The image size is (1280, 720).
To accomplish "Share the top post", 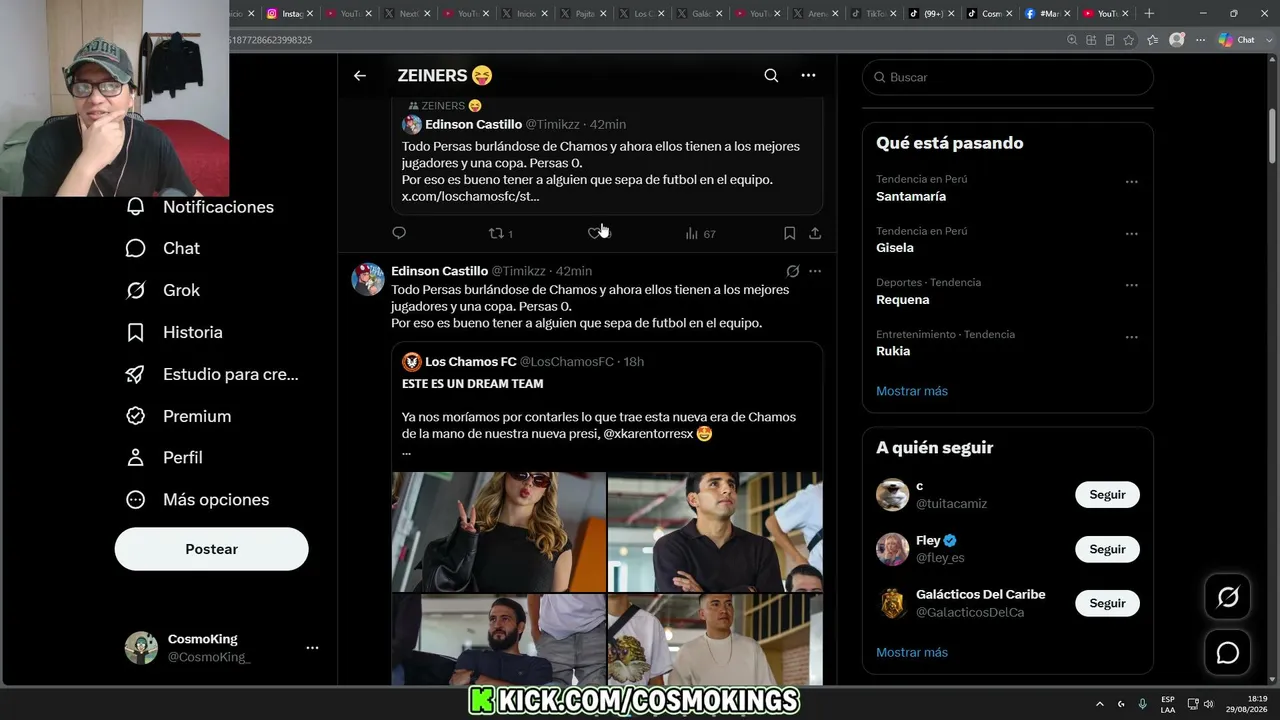I will tap(815, 233).
